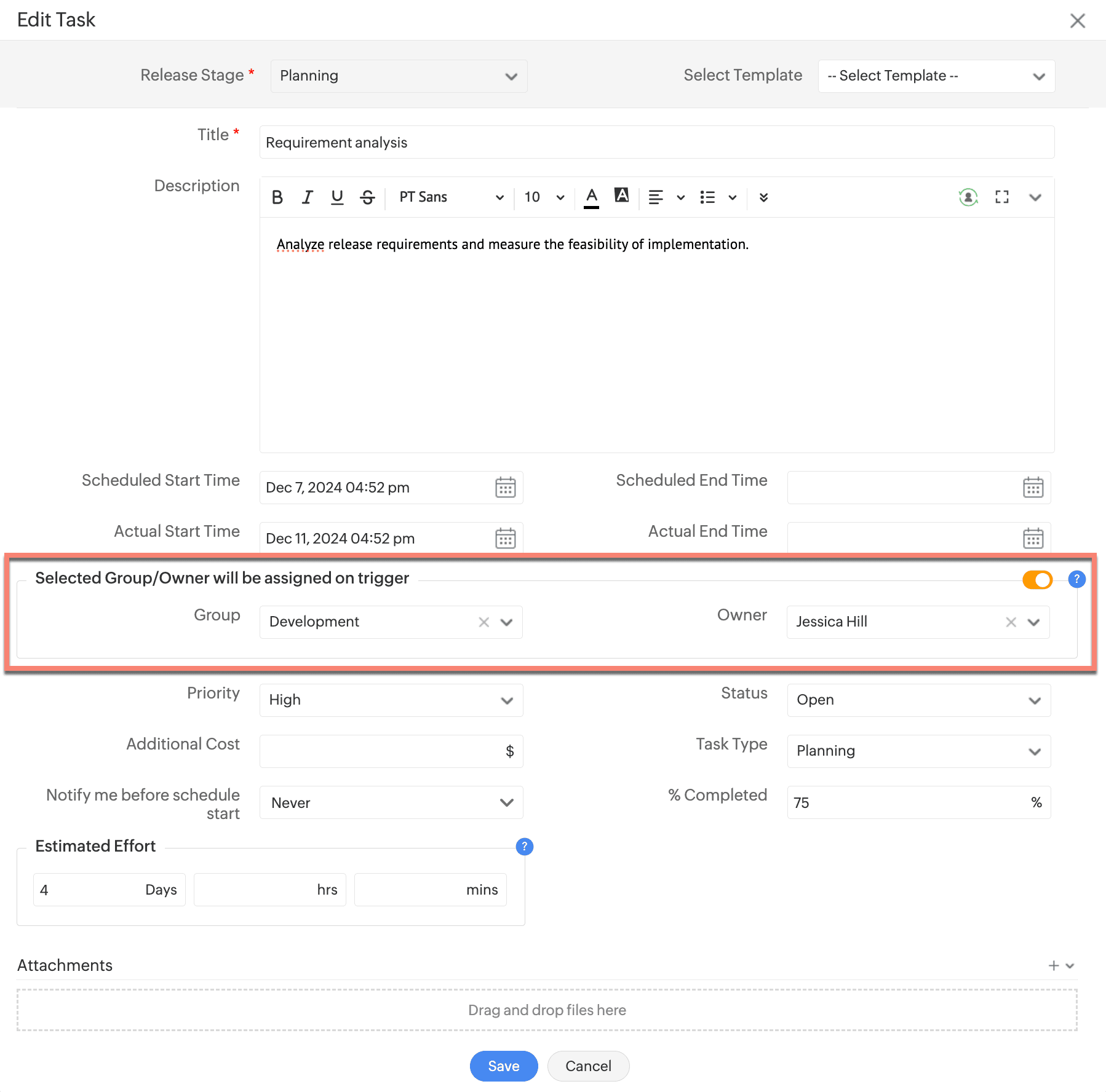Clear the Development group selection
Viewport: 1106px width, 1092px height.
(484, 622)
